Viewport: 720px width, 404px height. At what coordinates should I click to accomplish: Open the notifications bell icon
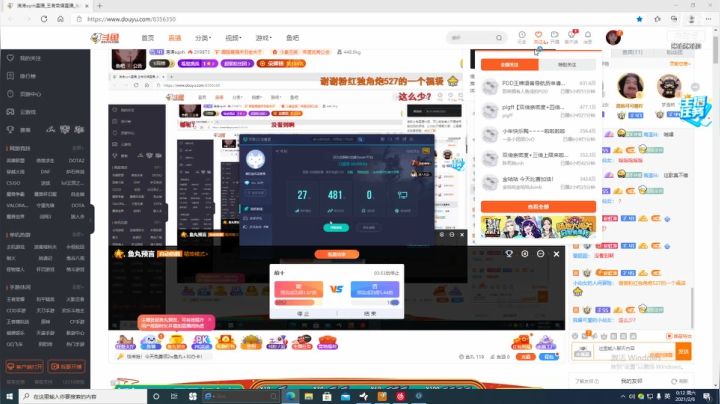pyautogui.click(x=588, y=37)
